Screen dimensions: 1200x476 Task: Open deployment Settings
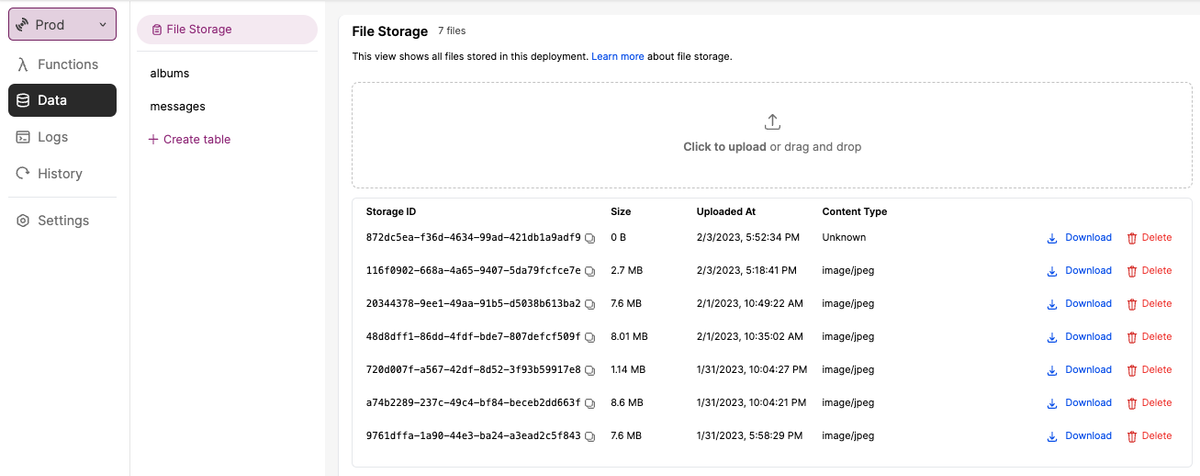pos(62,221)
